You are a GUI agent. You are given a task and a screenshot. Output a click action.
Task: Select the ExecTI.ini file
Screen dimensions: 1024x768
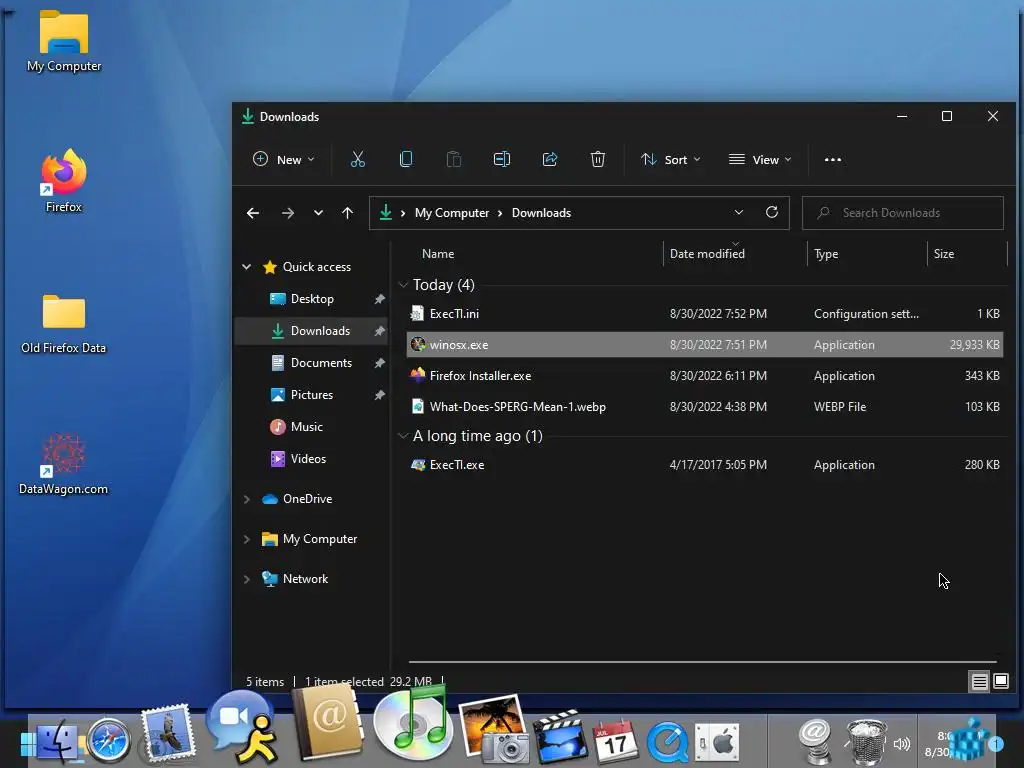pos(705,314)
